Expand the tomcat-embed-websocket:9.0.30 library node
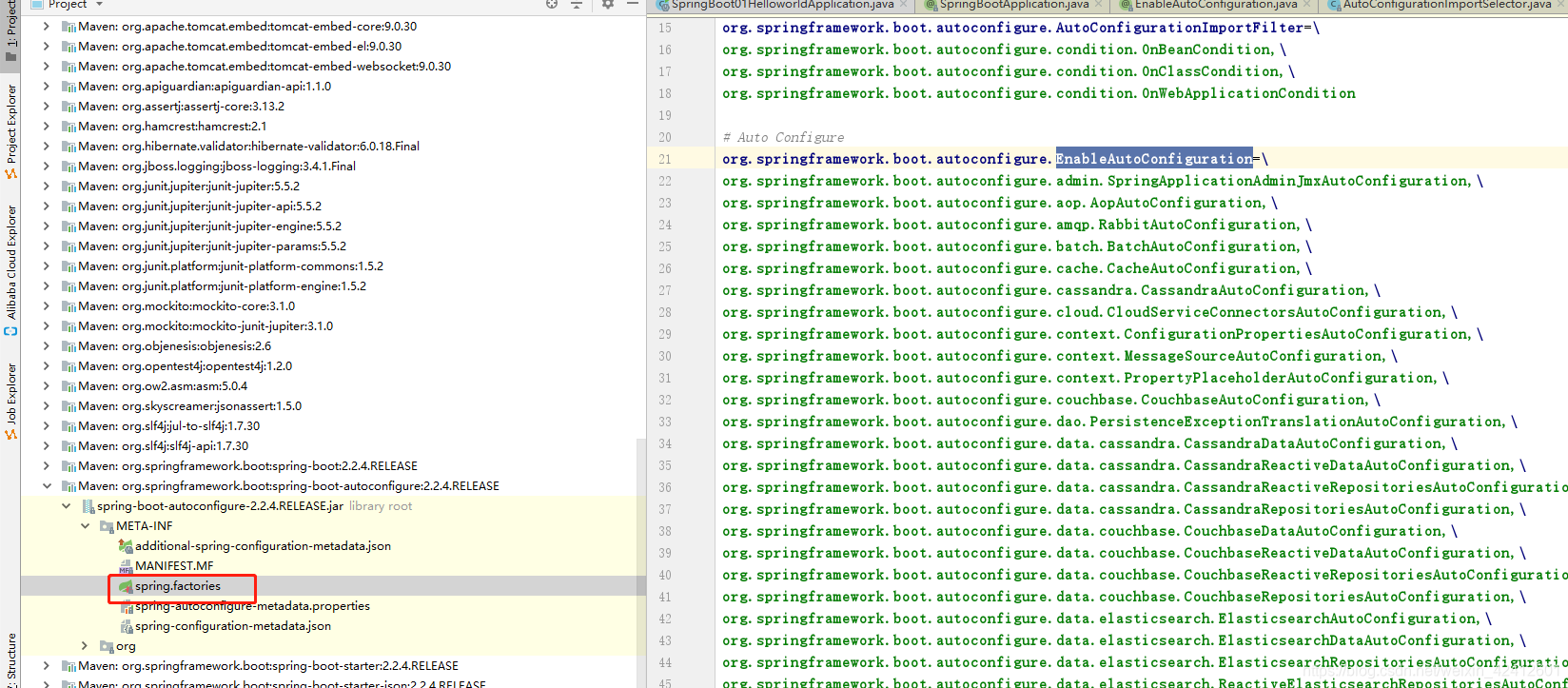 [47, 67]
